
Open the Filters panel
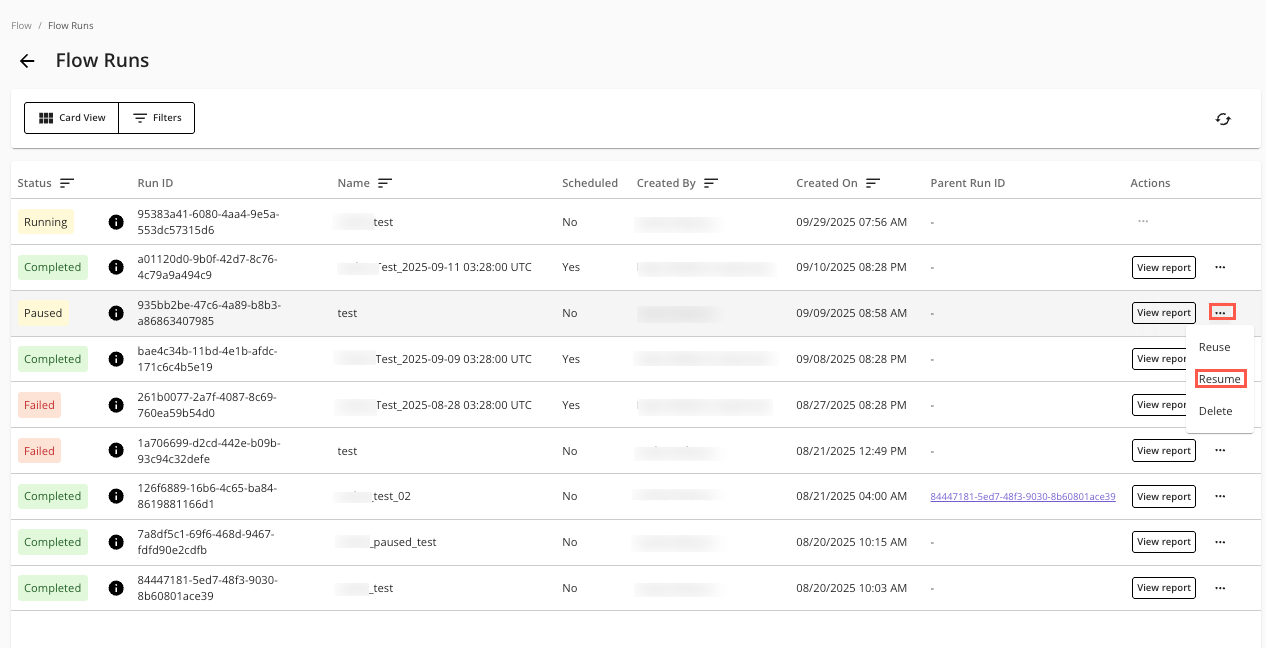coord(157,118)
